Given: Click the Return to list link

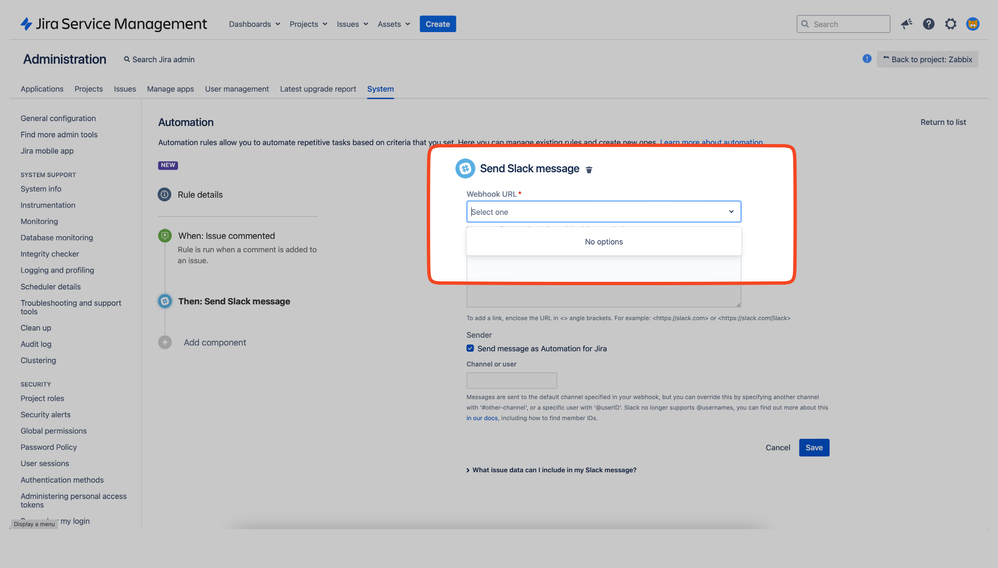Looking at the screenshot, I should (943, 122).
